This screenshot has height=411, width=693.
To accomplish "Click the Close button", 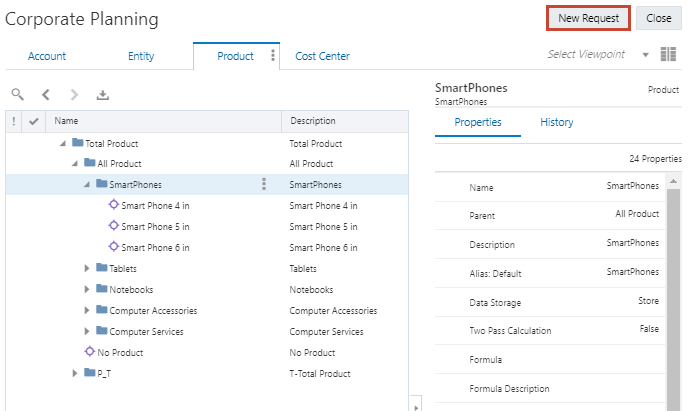I will 659,18.
